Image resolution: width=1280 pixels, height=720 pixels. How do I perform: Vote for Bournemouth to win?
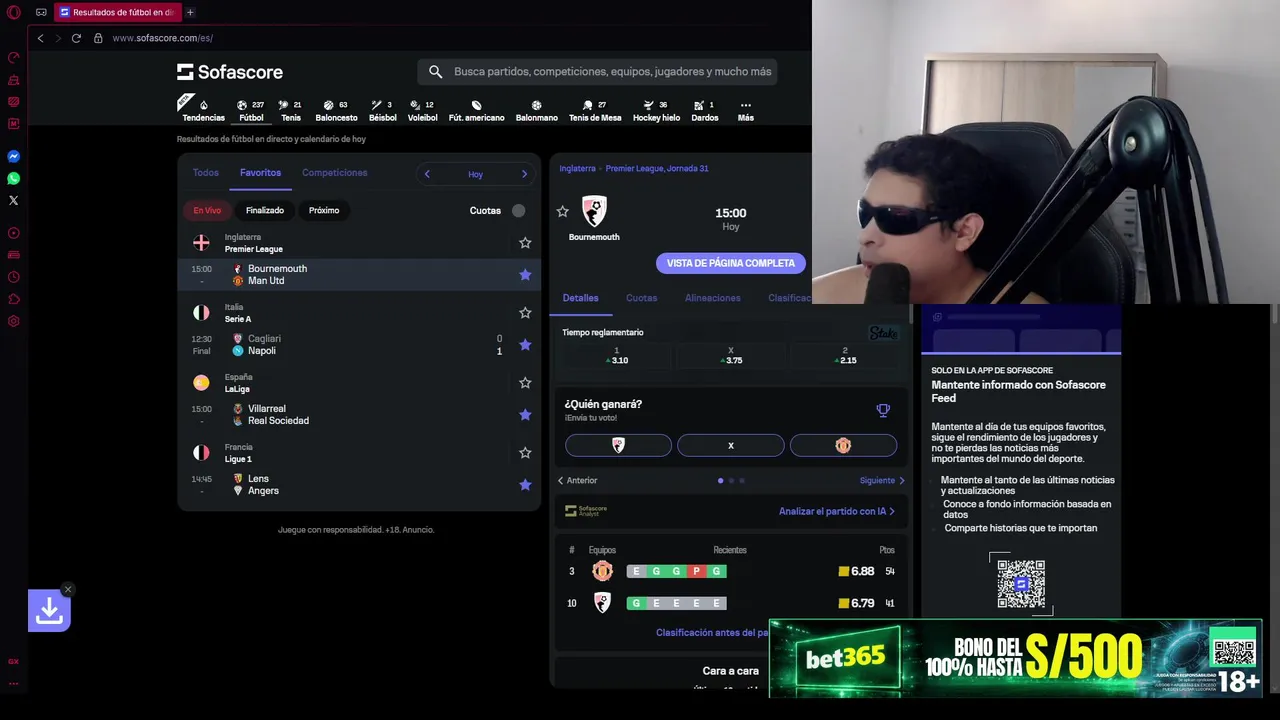(x=618, y=445)
